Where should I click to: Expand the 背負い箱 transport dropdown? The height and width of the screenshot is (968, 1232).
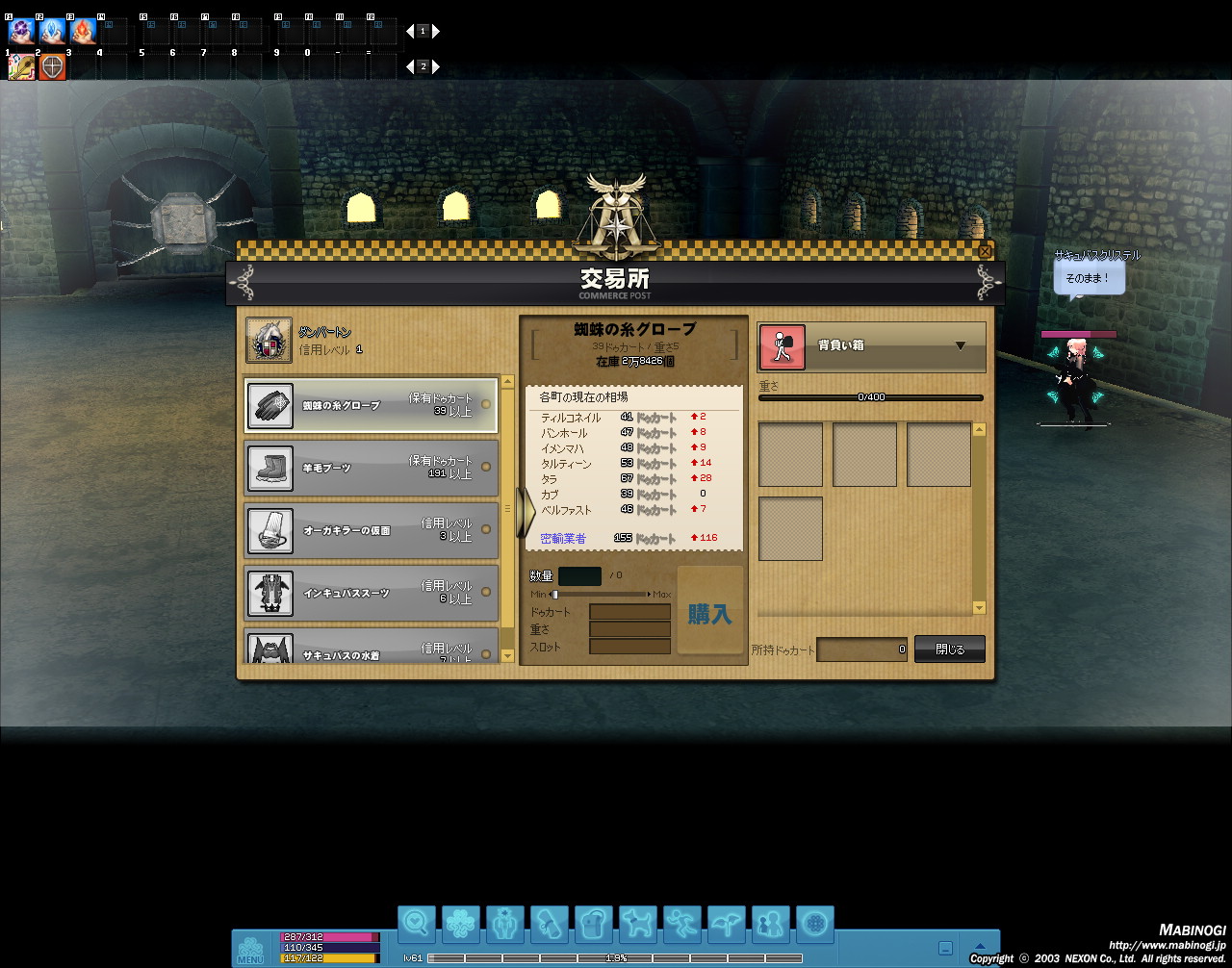(960, 346)
